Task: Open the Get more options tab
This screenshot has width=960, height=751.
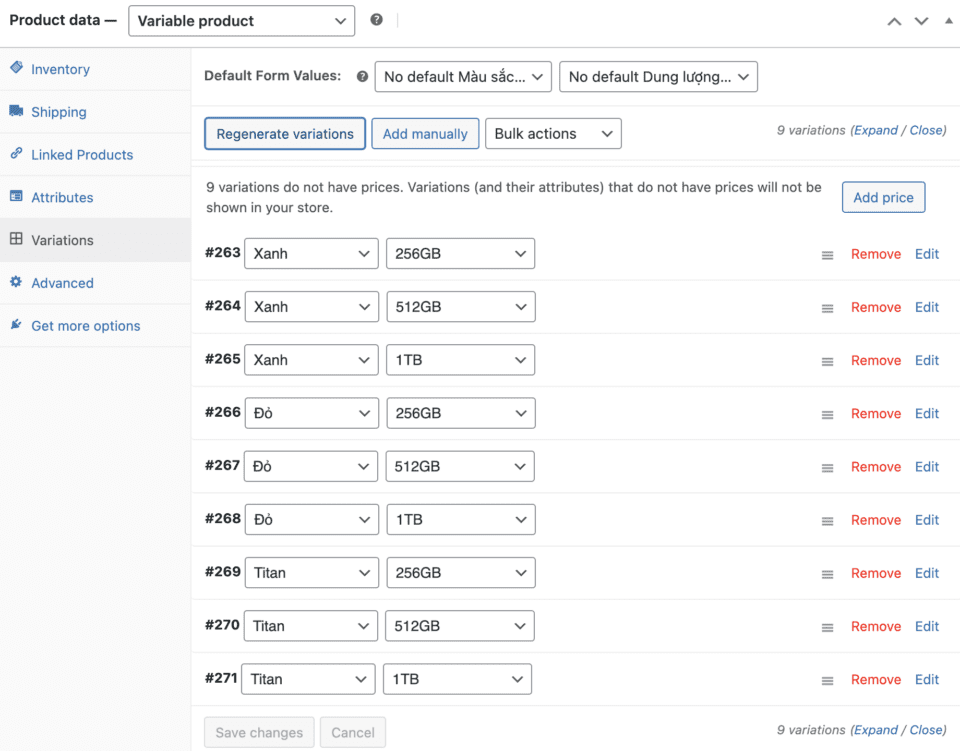Action: pyautogui.click(x=95, y=326)
